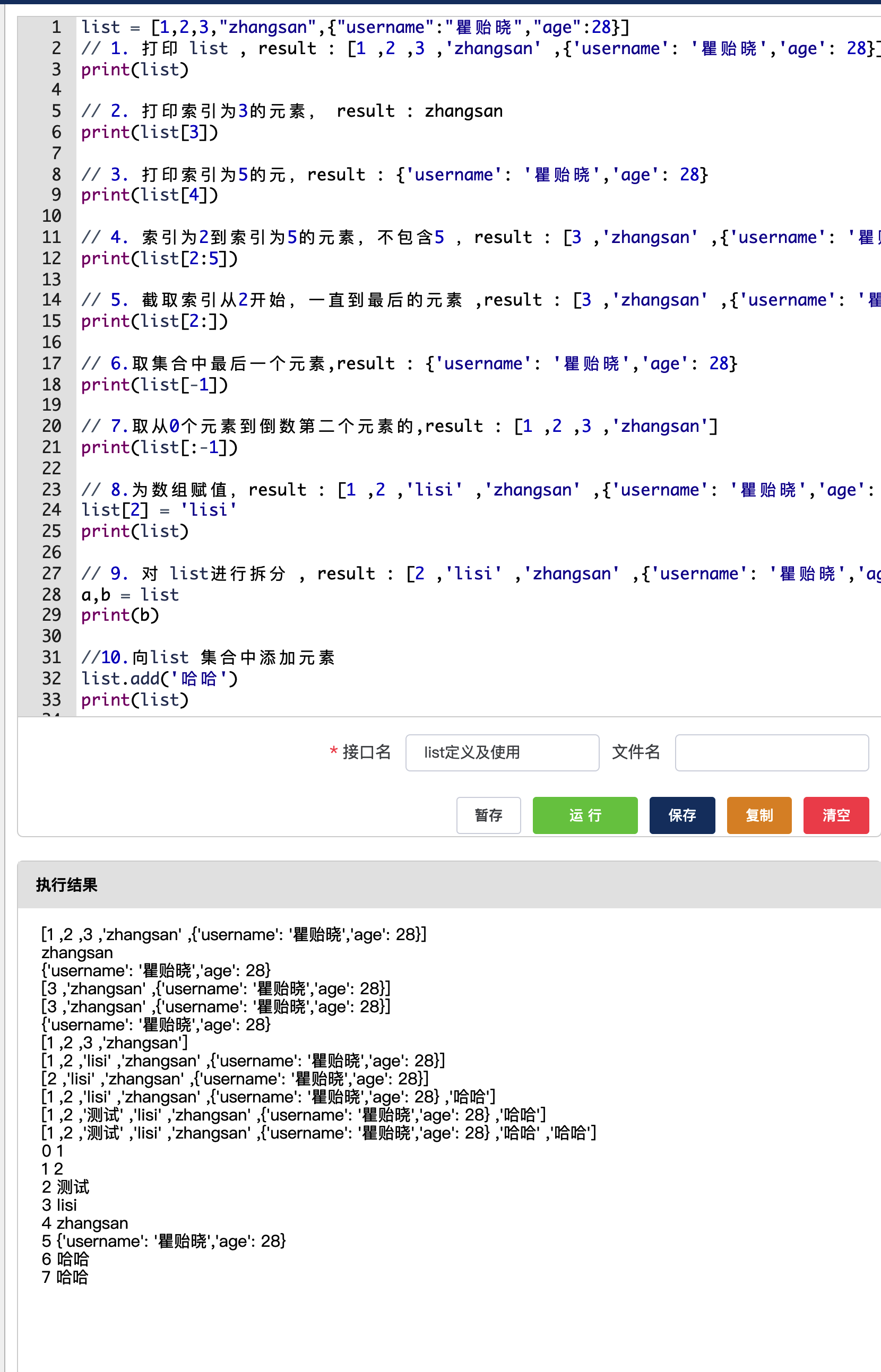Click comment '//10.向list 集合中添加元素'
This screenshot has width=881, height=1372.
pyautogui.click(x=208, y=658)
